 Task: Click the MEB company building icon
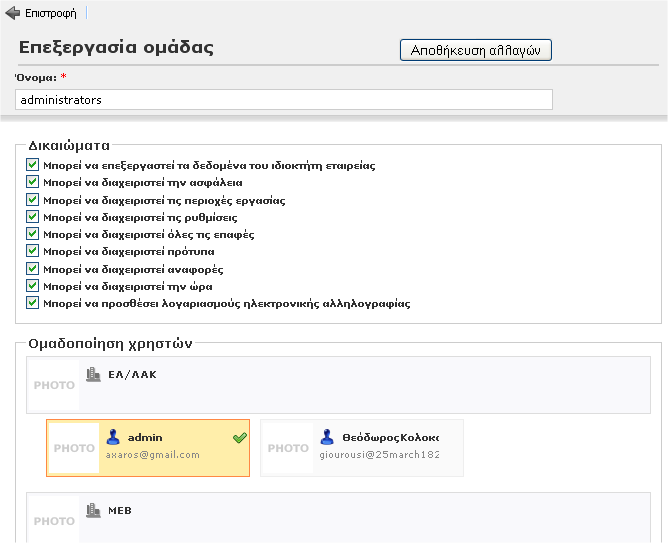click(x=93, y=510)
